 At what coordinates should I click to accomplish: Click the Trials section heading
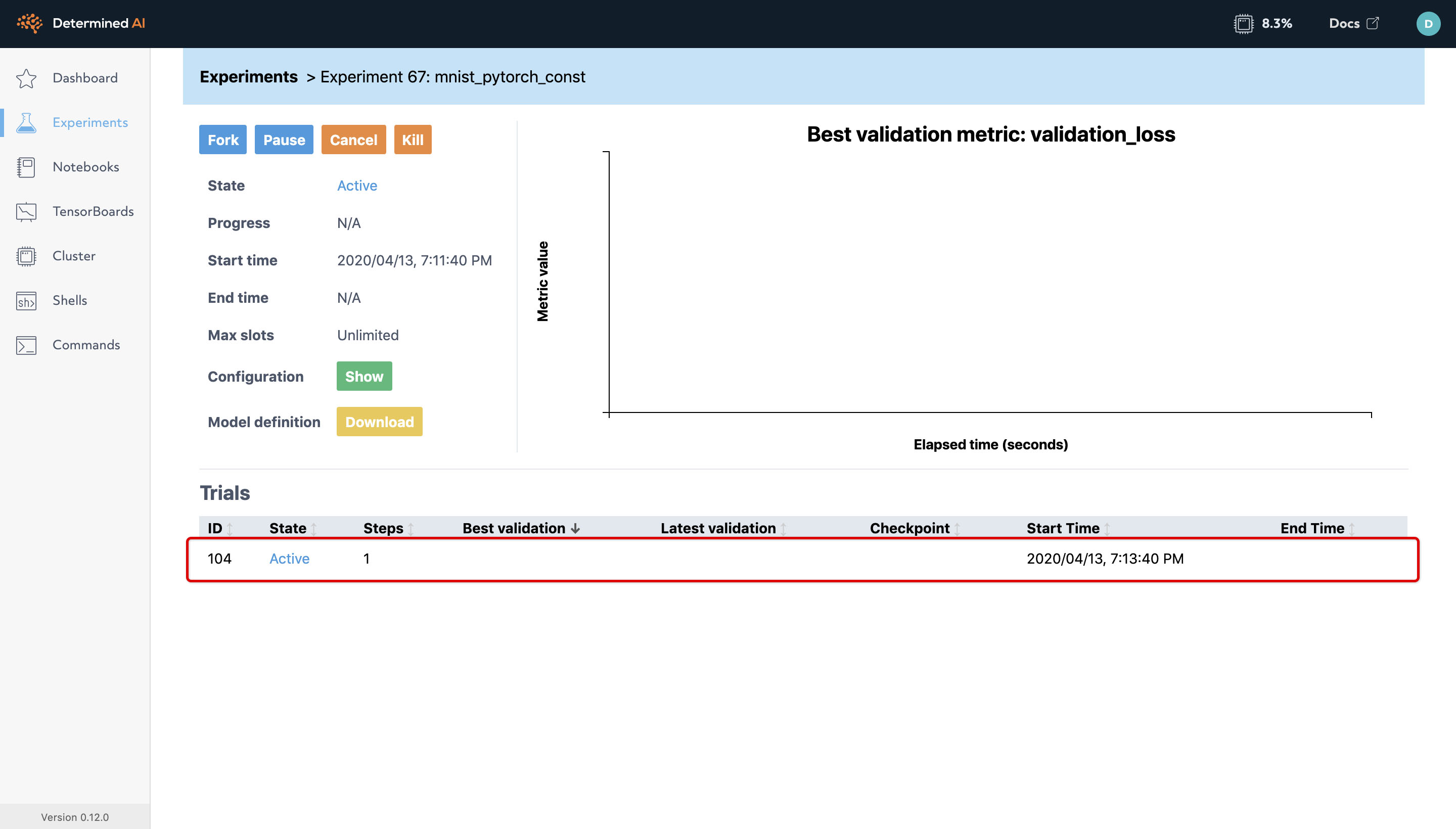tap(224, 493)
